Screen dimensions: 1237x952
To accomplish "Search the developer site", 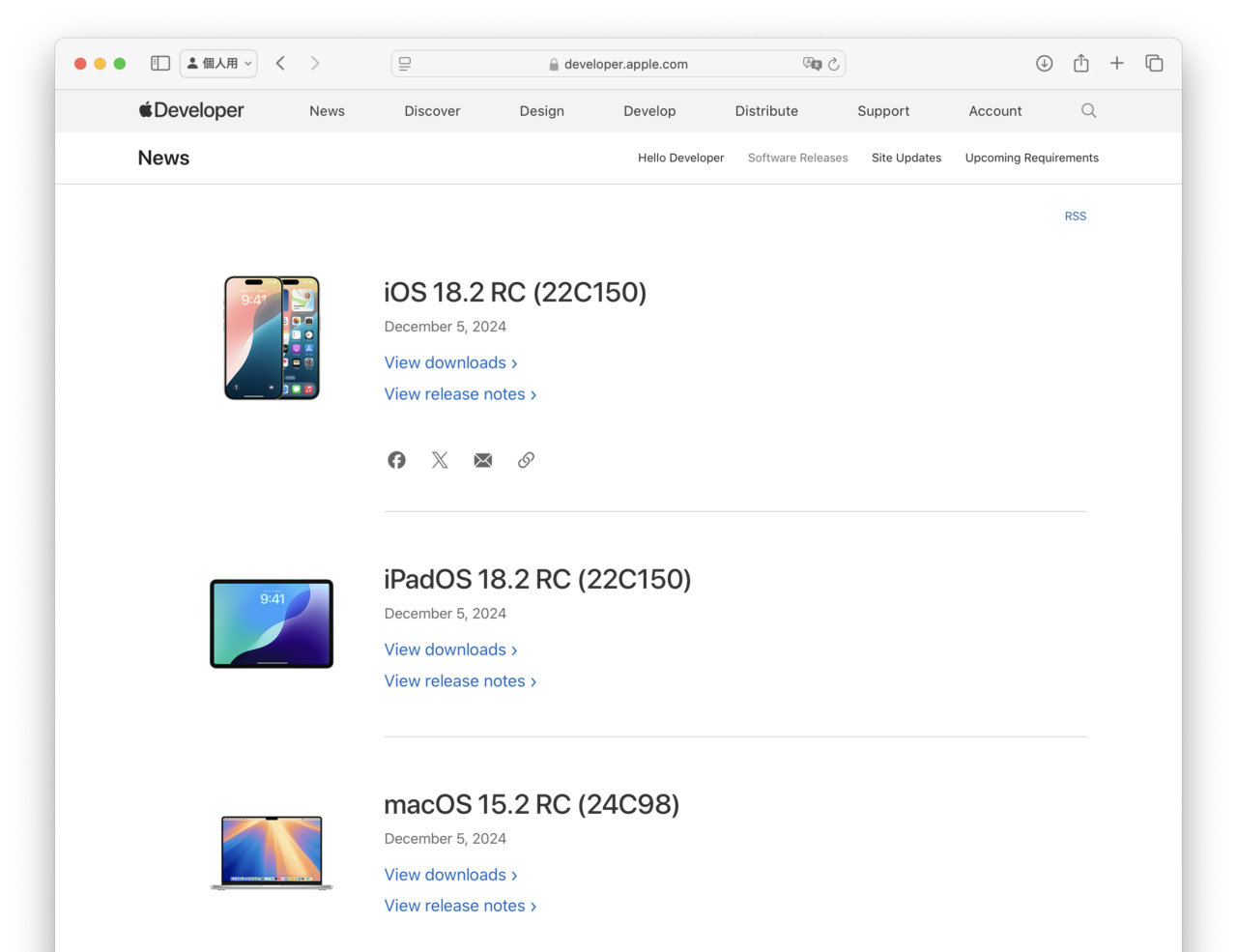I will tap(1089, 110).
